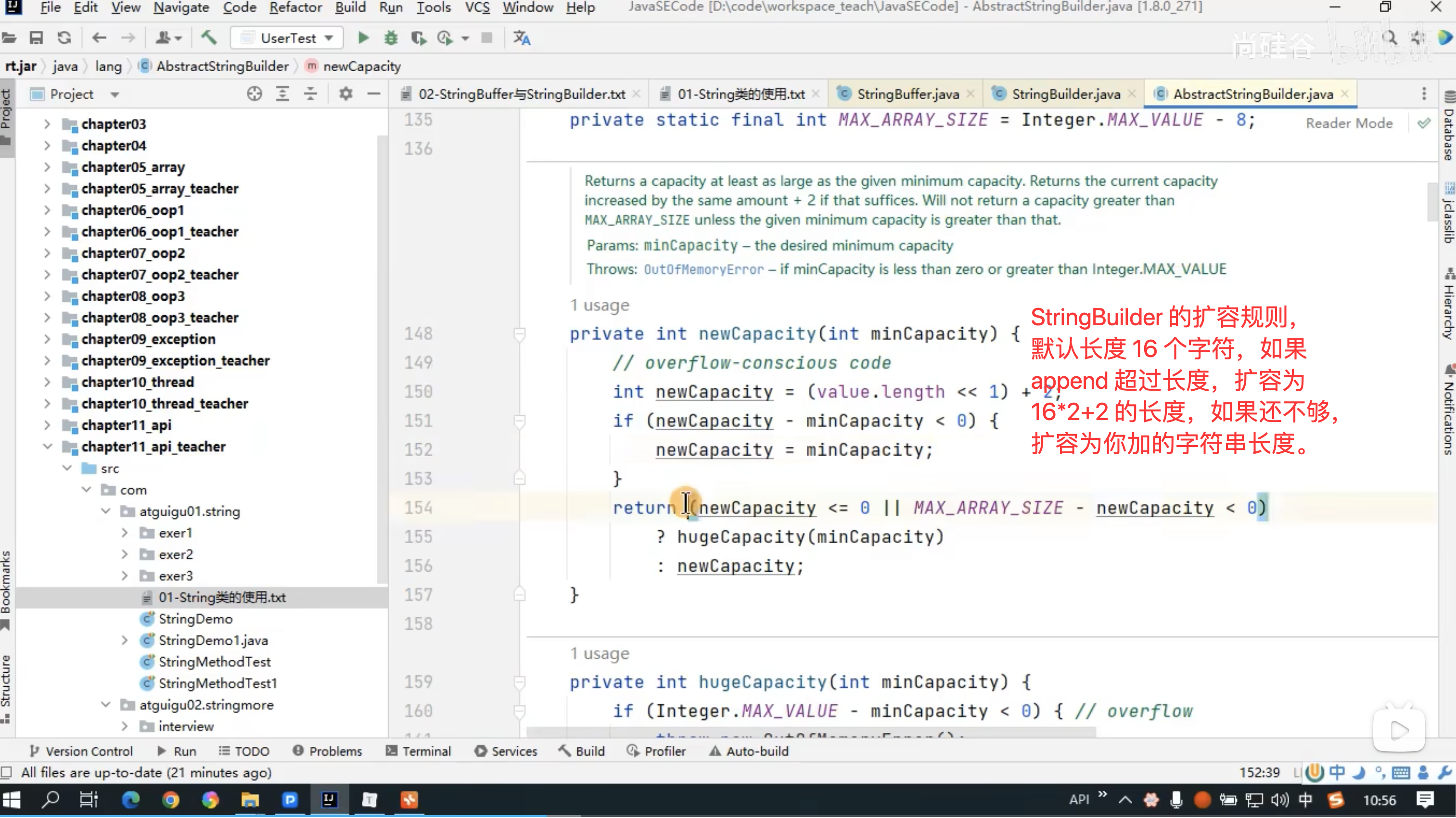The height and width of the screenshot is (818, 1456).
Task: Toggle fold marker at line 148
Action: coord(520,334)
